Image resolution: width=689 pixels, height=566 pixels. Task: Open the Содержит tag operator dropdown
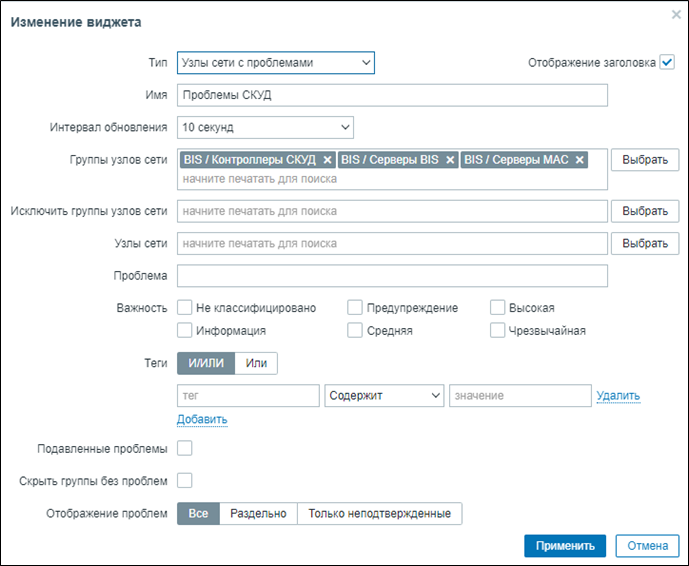[x=384, y=396]
